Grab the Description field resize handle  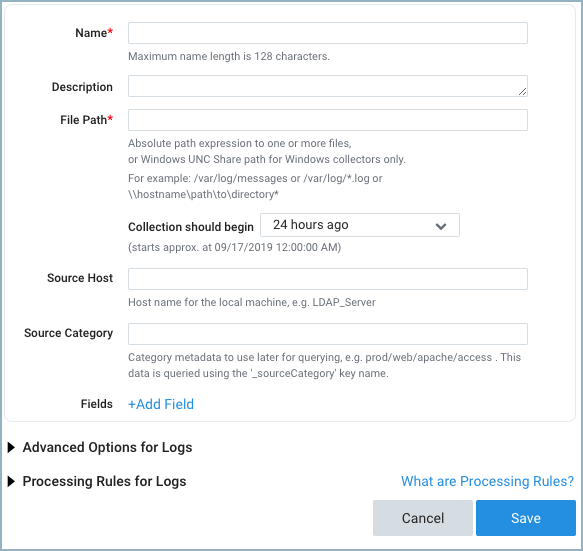(x=522, y=91)
